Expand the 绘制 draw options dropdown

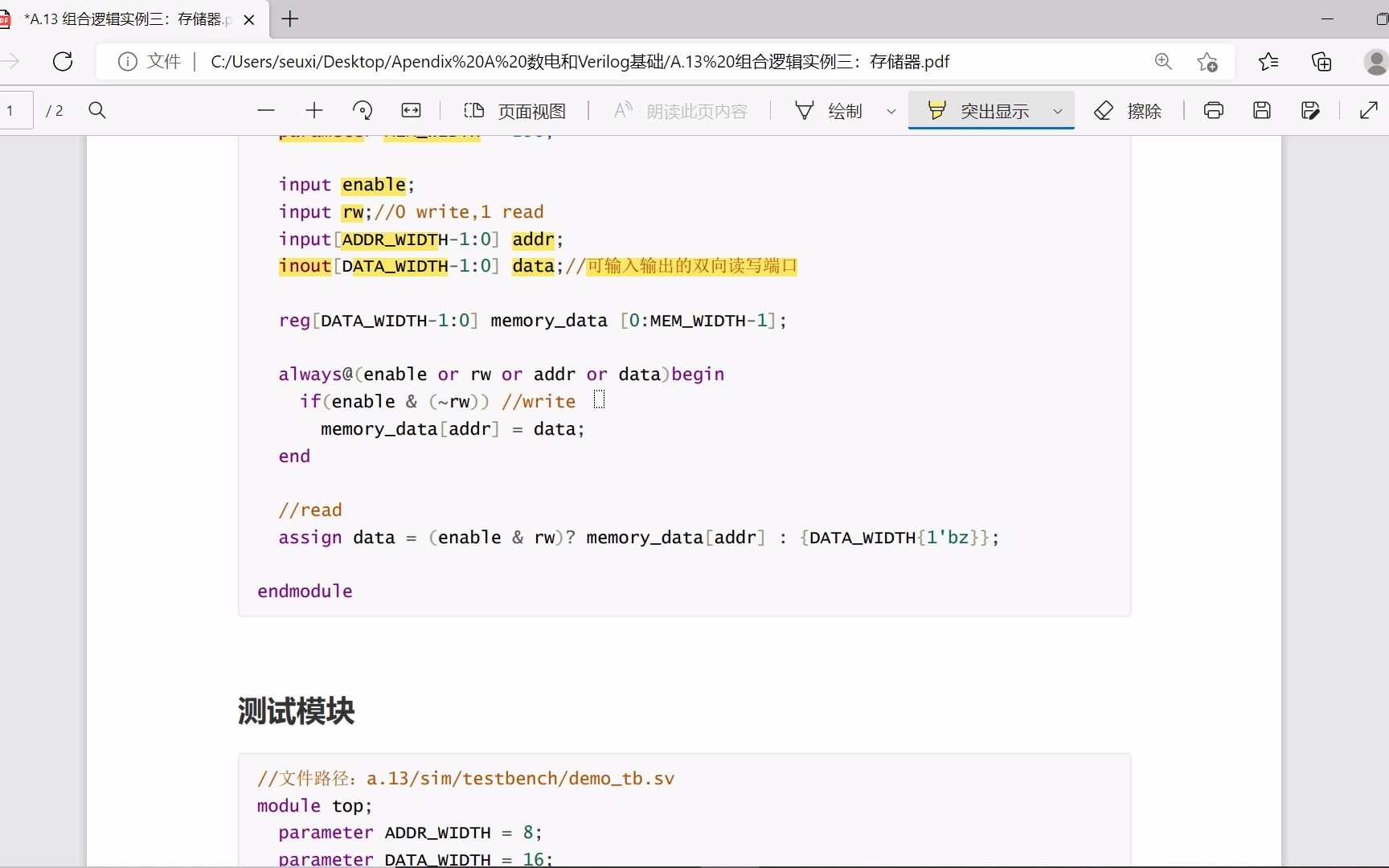pyautogui.click(x=891, y=111)
